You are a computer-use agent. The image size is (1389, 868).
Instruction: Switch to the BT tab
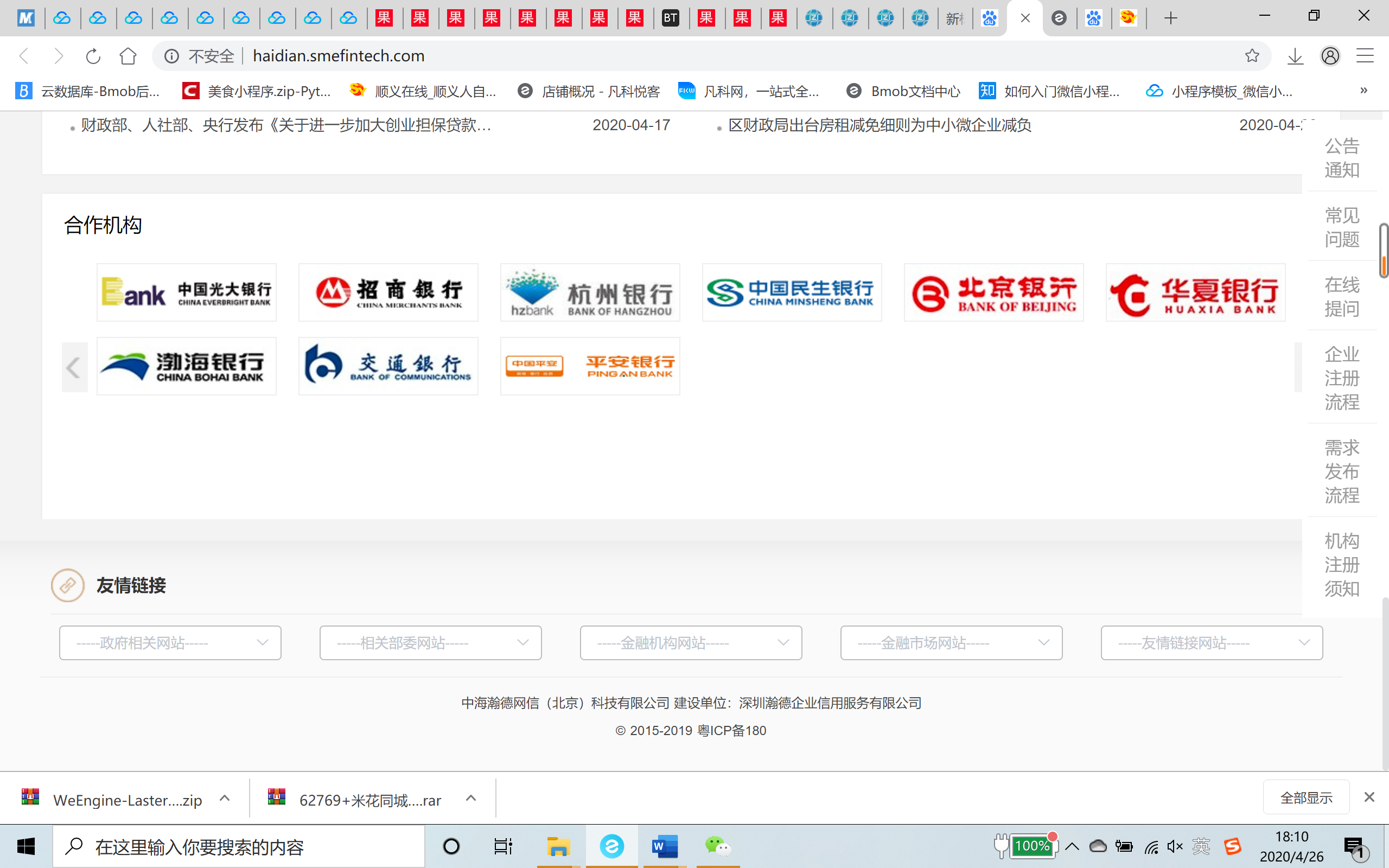(x=671, y=18)
